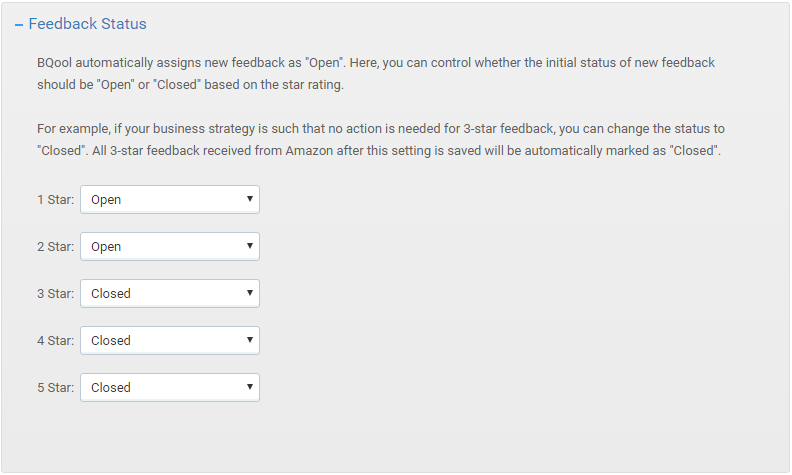Collapse section using the minus icon

[19, 24]
